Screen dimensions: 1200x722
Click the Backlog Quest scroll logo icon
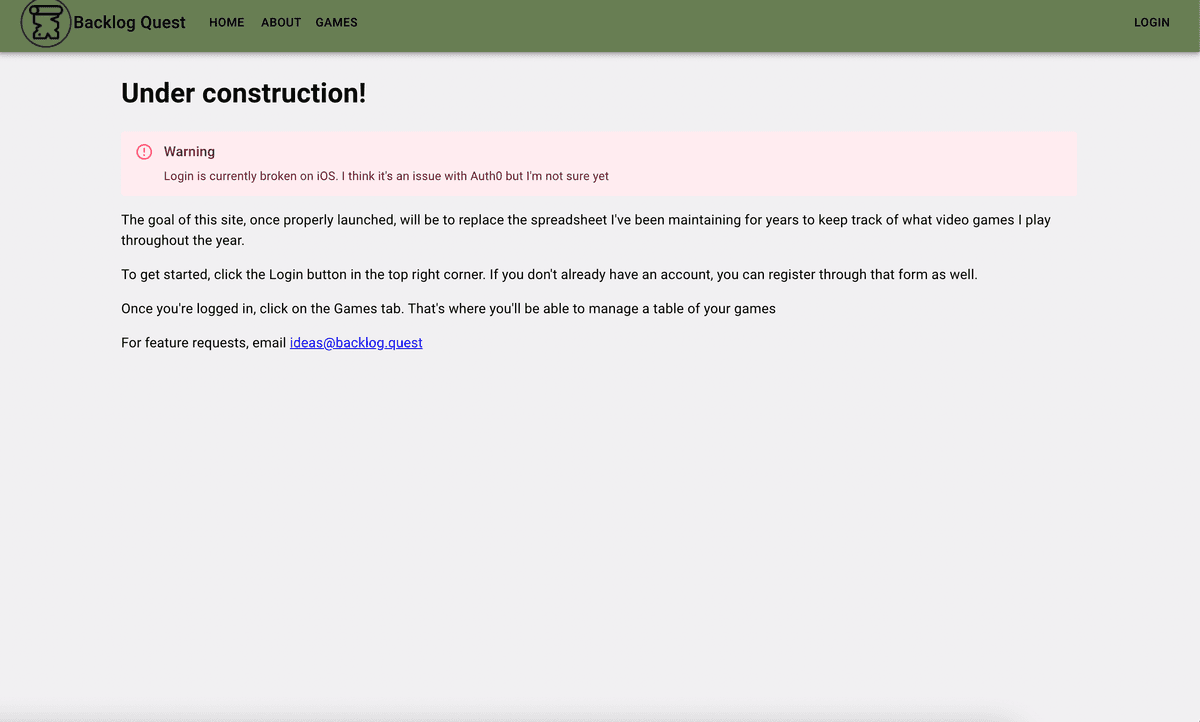pyautogui.click(x=45, y=22)
